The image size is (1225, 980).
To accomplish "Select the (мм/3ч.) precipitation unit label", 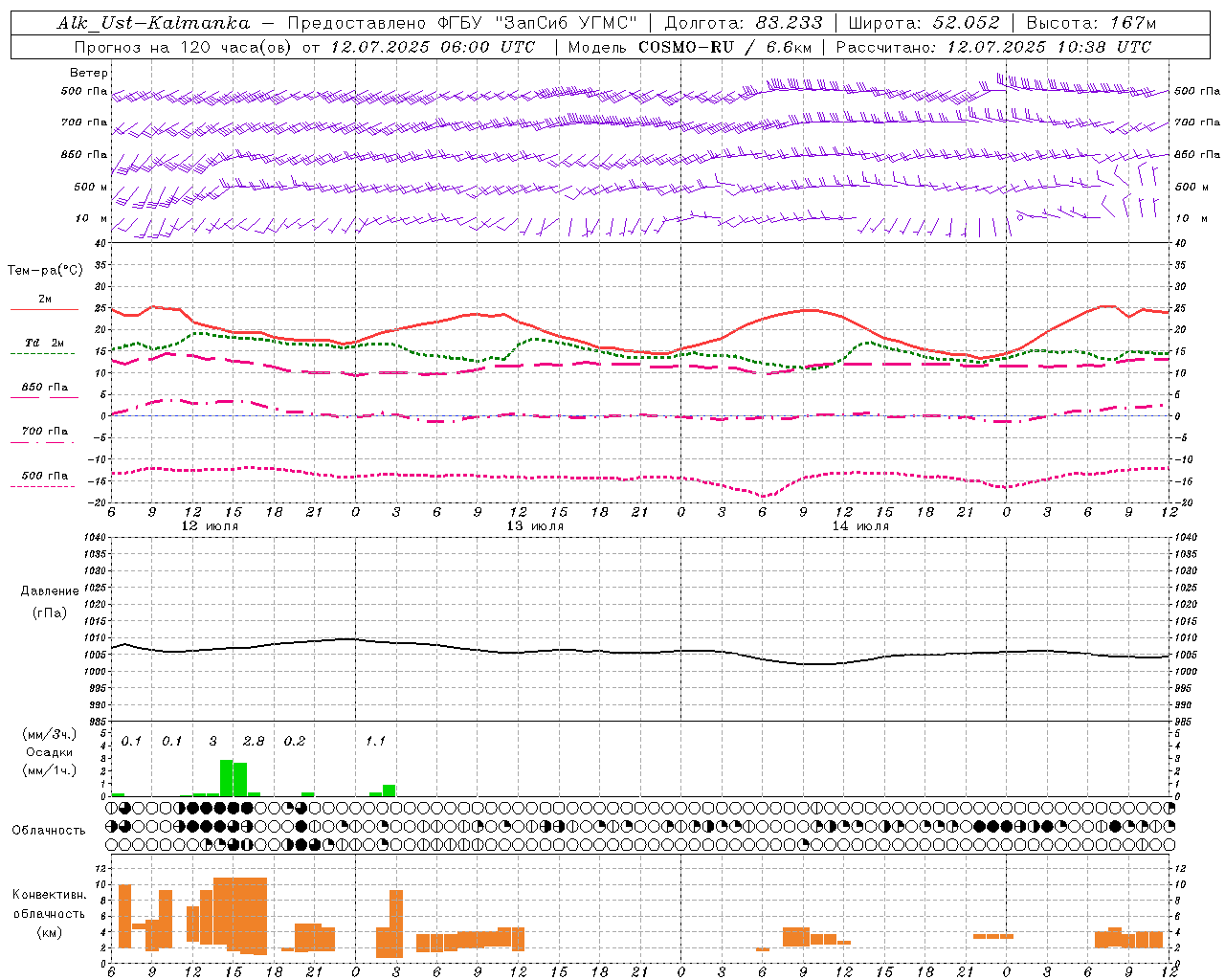I will (x=48, y=734).
